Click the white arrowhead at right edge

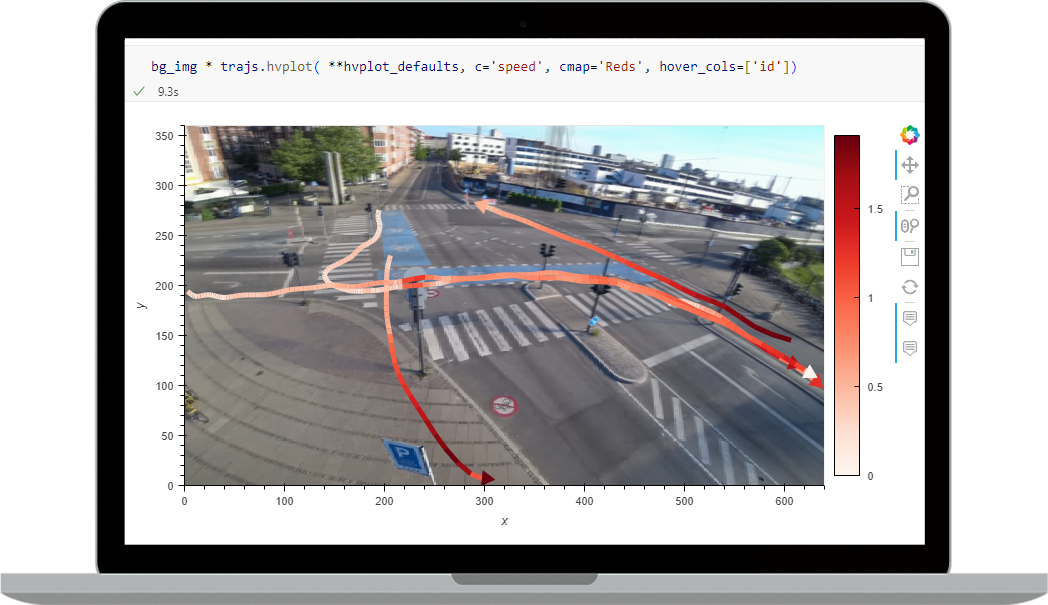(810, 372)
